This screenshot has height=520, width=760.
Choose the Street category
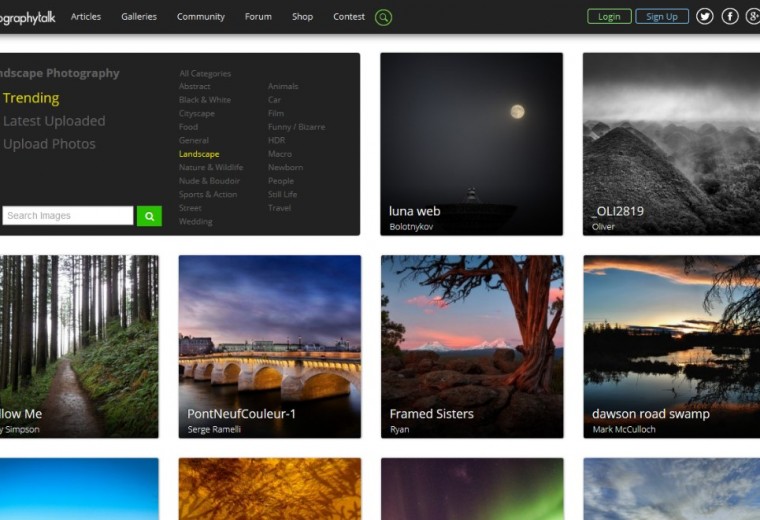tap(190, 208)
